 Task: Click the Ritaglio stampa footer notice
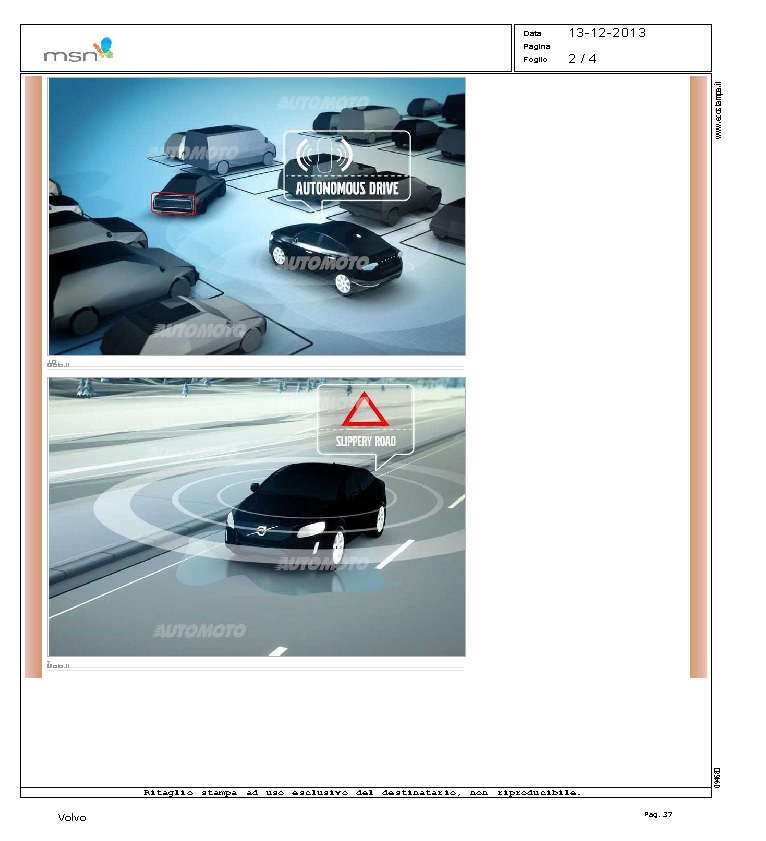[x=362, y=792]
